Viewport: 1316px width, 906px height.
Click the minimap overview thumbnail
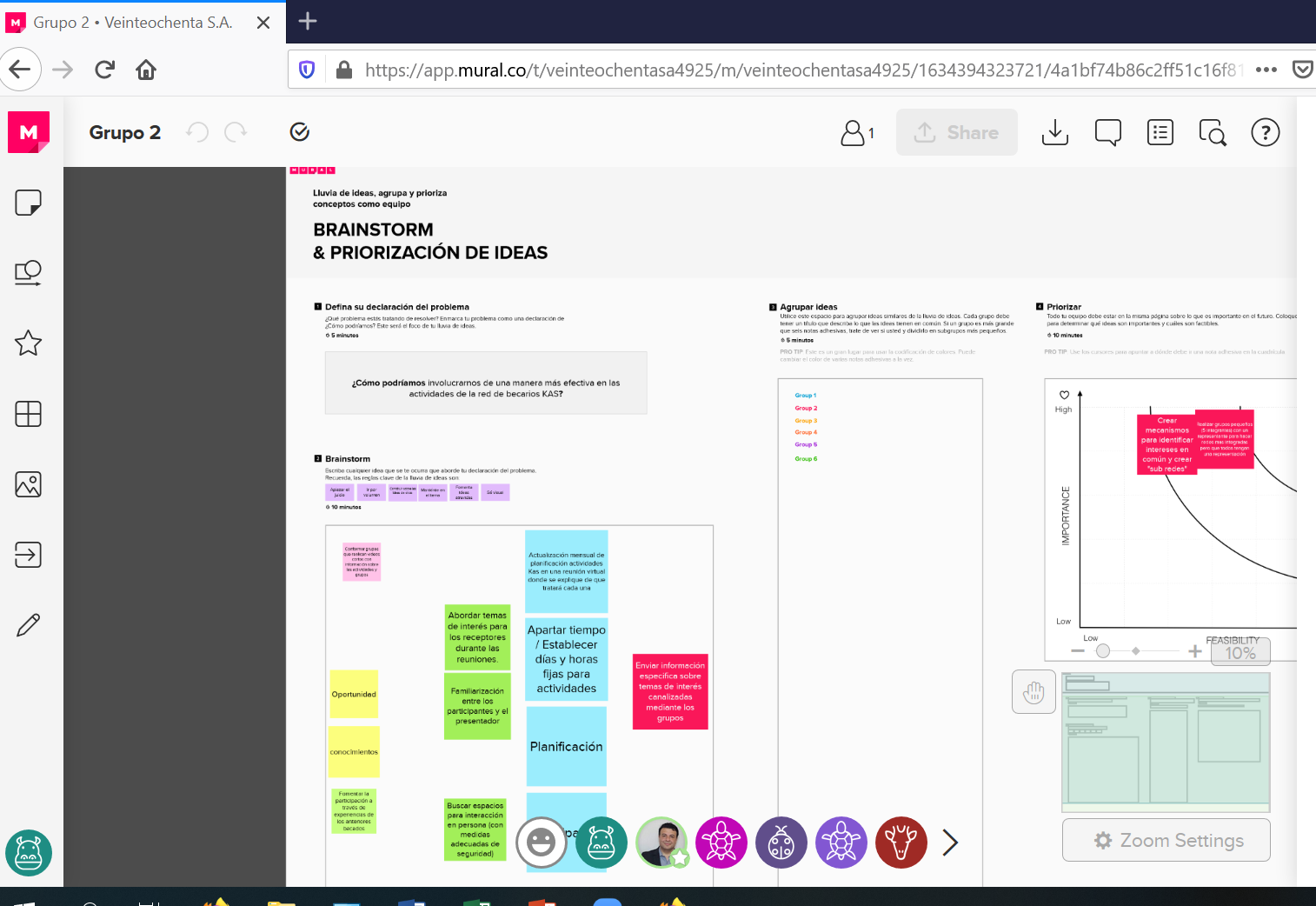[x=1166, y=743]
